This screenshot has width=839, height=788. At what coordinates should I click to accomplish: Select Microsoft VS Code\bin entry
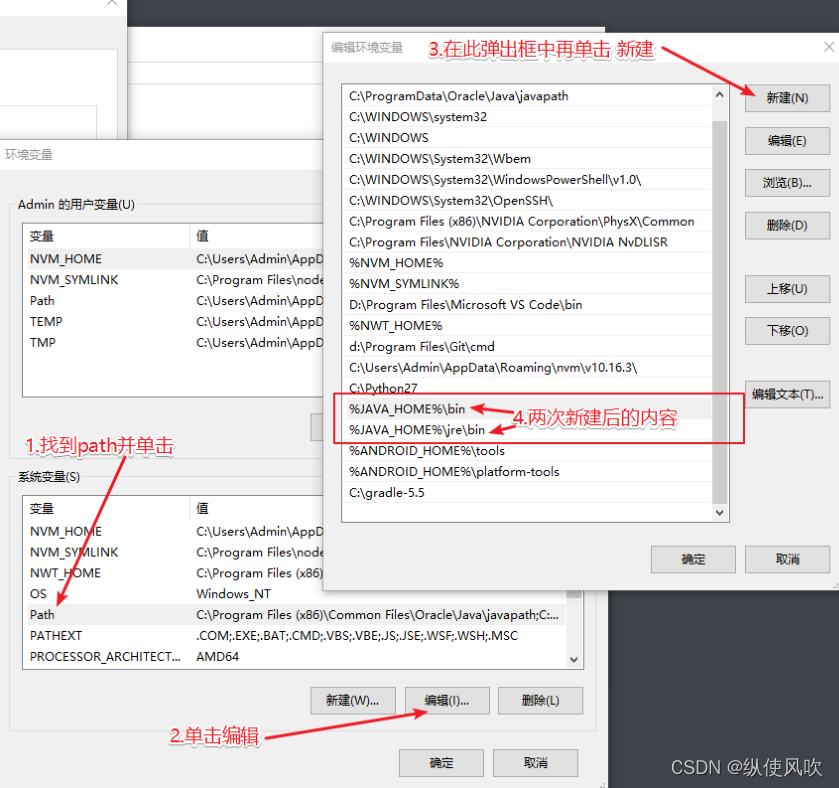(x=527, y=304)
